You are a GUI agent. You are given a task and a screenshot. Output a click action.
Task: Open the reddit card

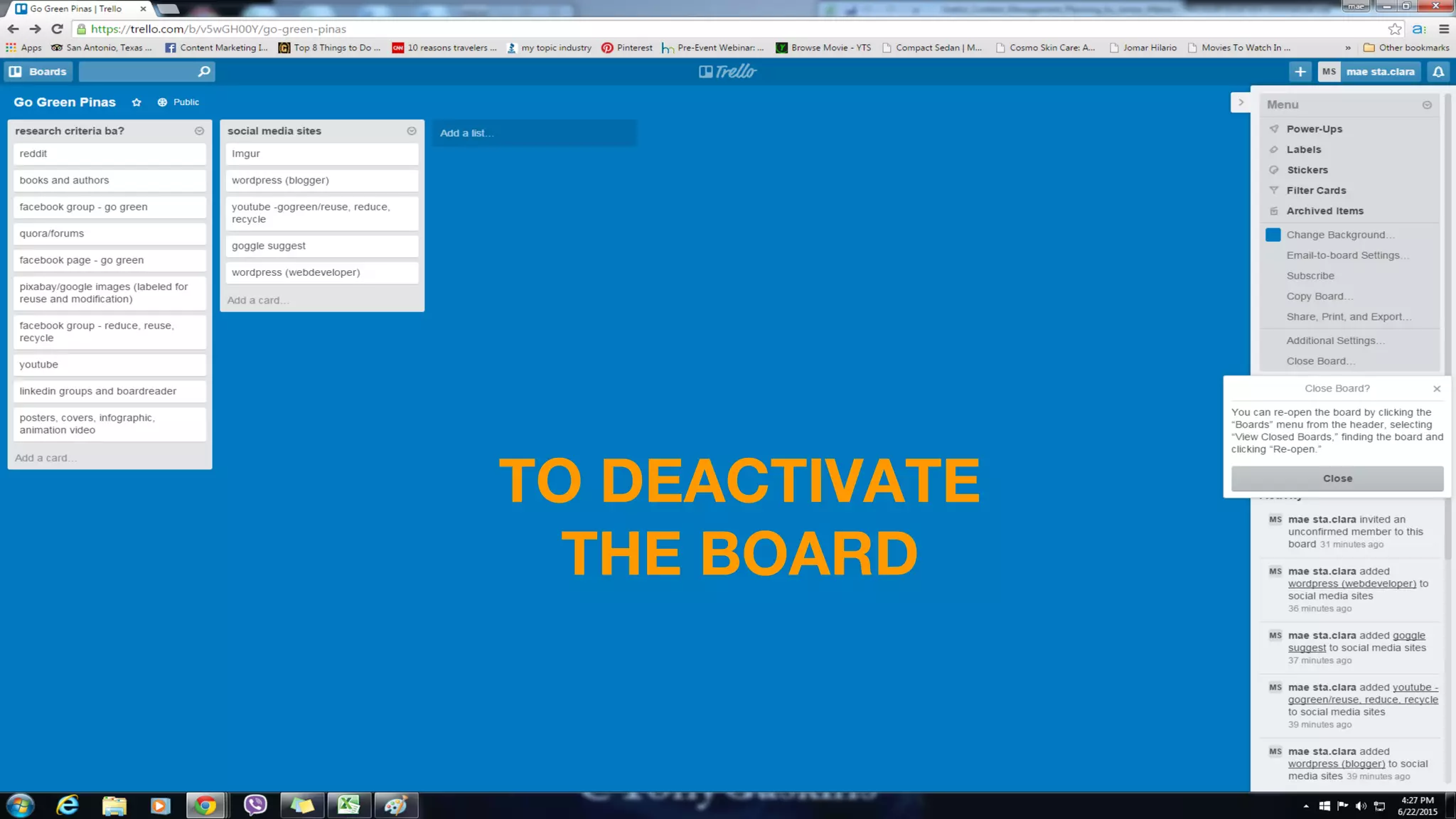pyautogui.click(x=109, y=154)
